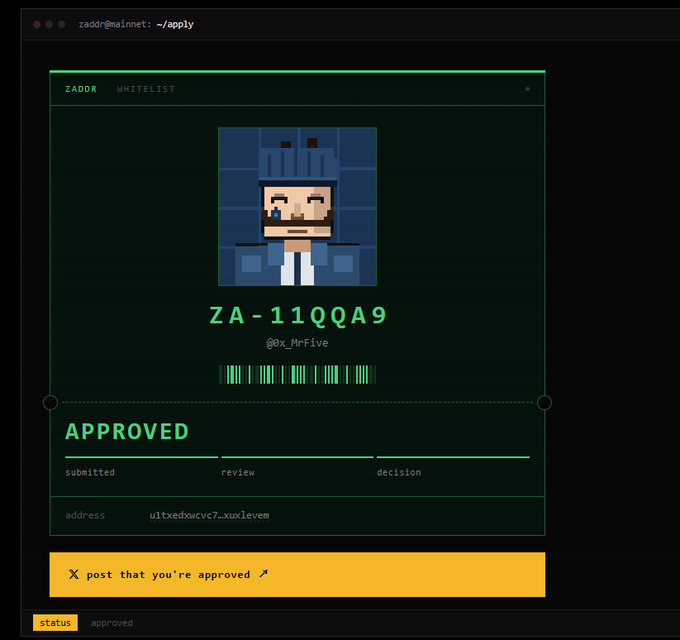Click the "submitted" progress step
This screenshot has height=640, width=680.
pyautogui.click(x=141, y=466)
